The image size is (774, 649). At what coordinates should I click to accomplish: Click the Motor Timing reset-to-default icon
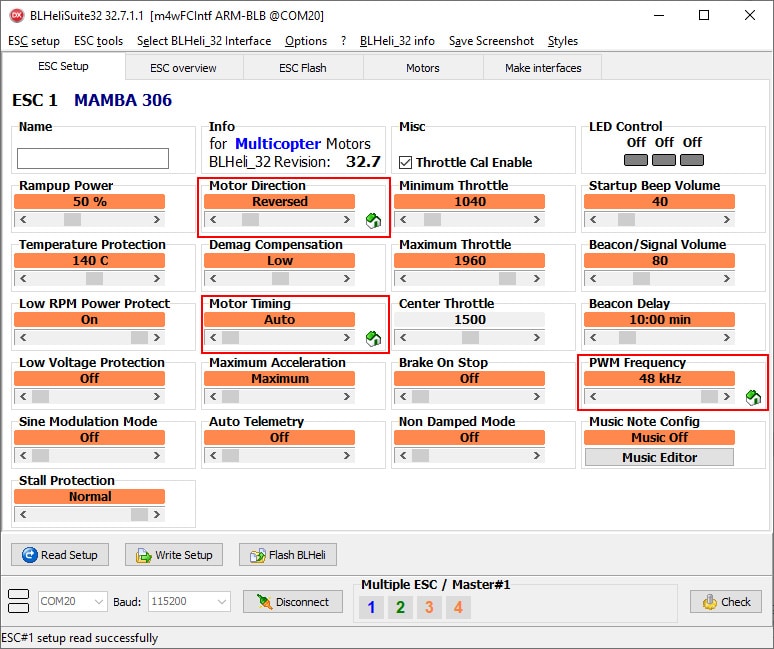[x=373, y=339]
